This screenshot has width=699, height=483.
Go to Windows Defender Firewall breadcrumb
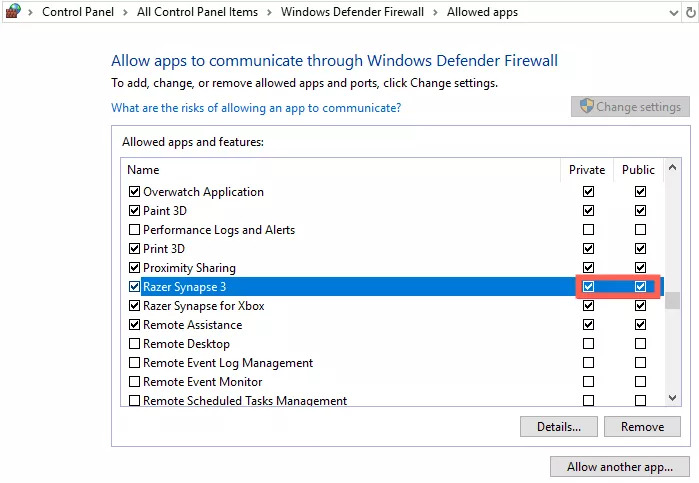click(352, 12)
